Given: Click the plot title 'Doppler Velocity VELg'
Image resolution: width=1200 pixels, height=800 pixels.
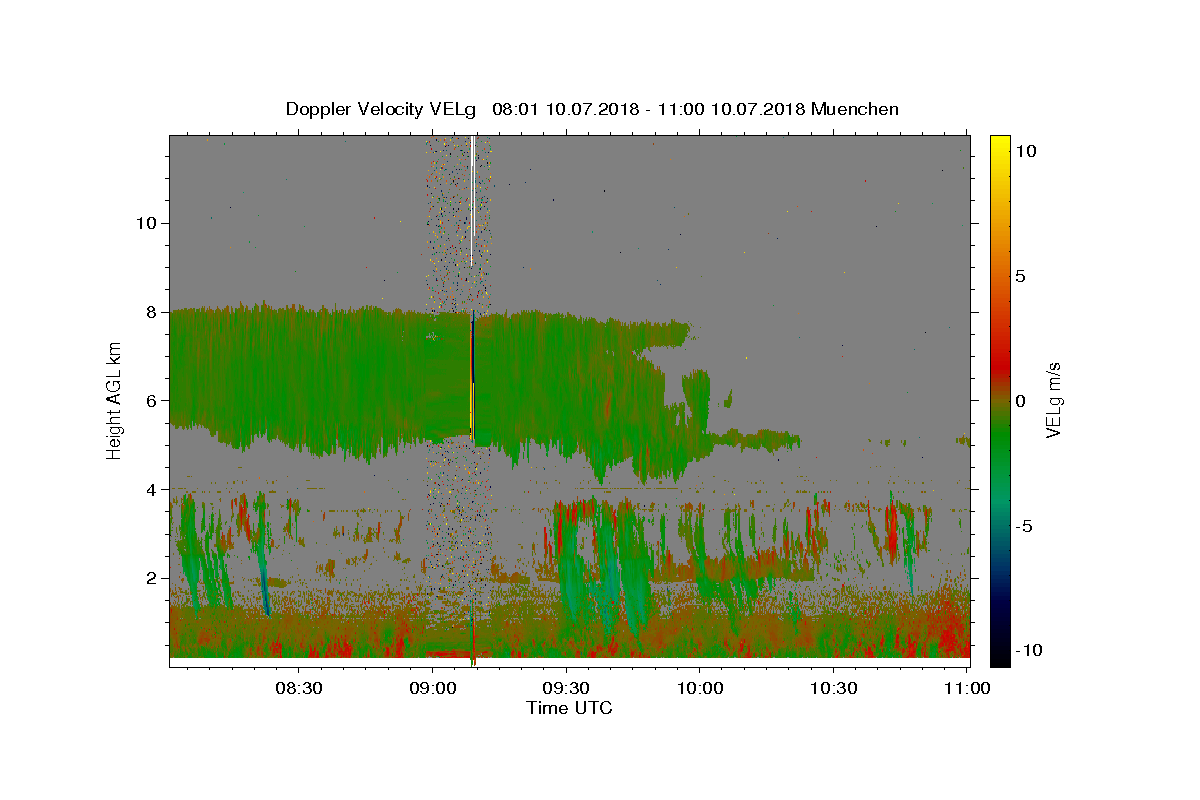Looking at the screenshot, I should pos(381,109).
